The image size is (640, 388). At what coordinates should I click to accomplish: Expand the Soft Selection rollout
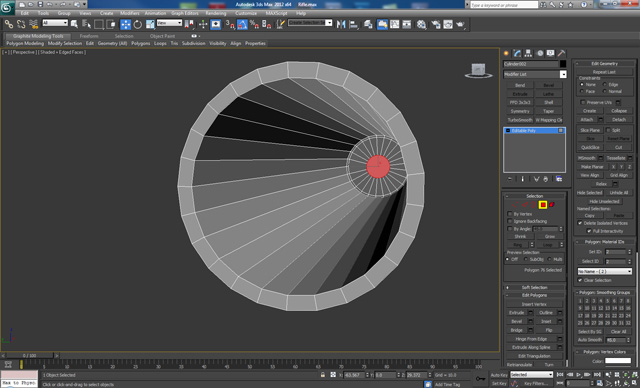point(534,288)
